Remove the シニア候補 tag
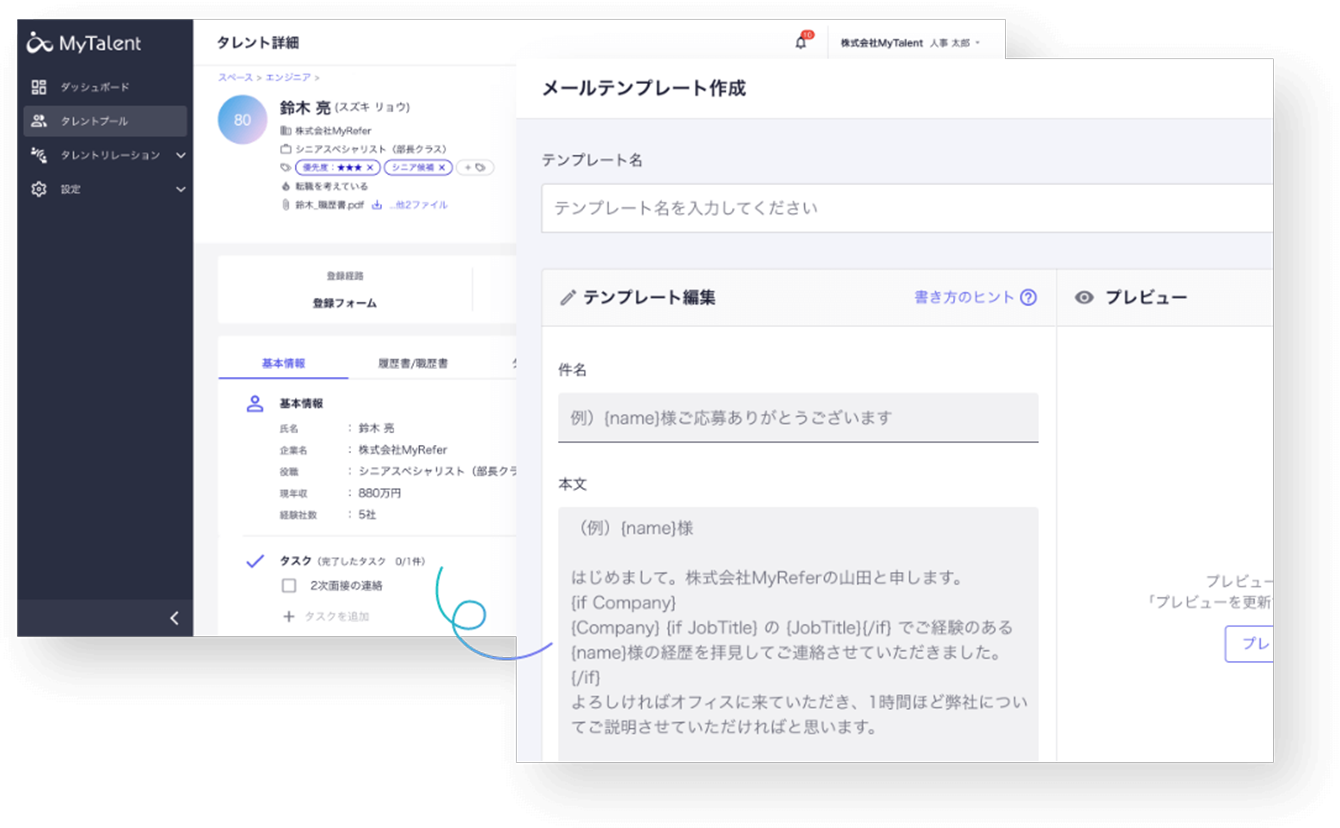 tap(442, 168)
